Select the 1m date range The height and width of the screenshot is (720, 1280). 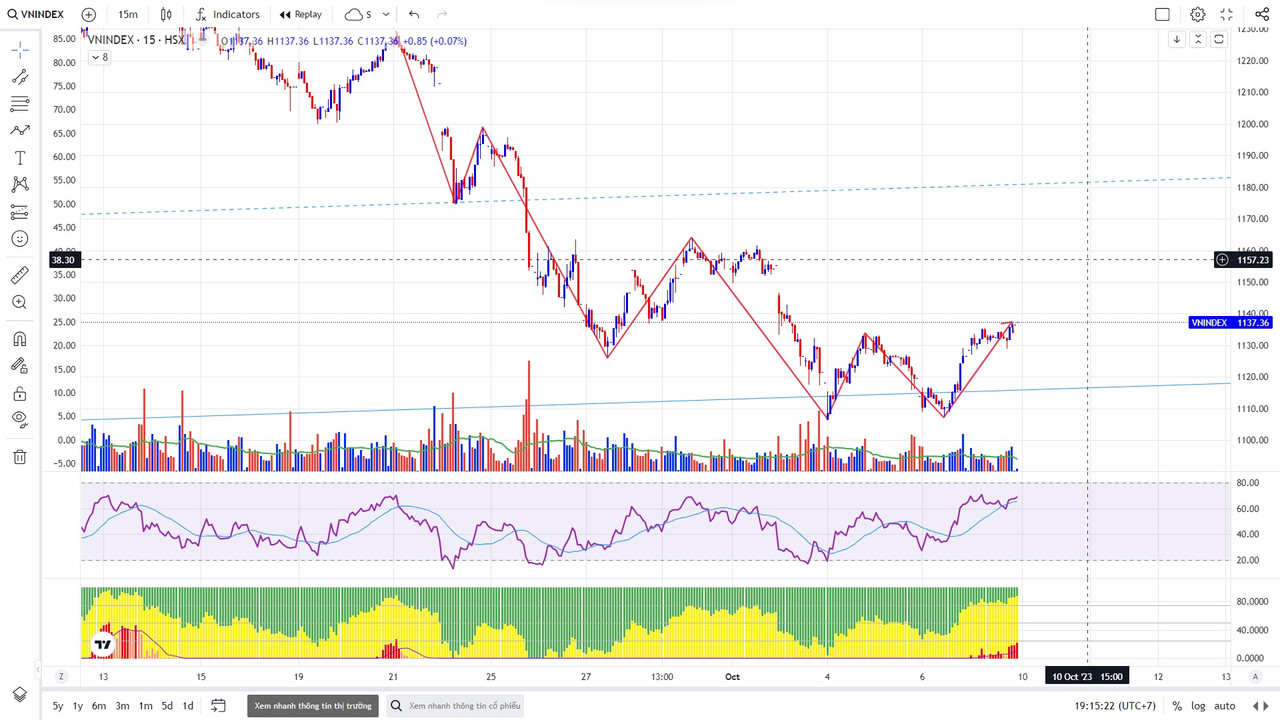pos(145,706)
